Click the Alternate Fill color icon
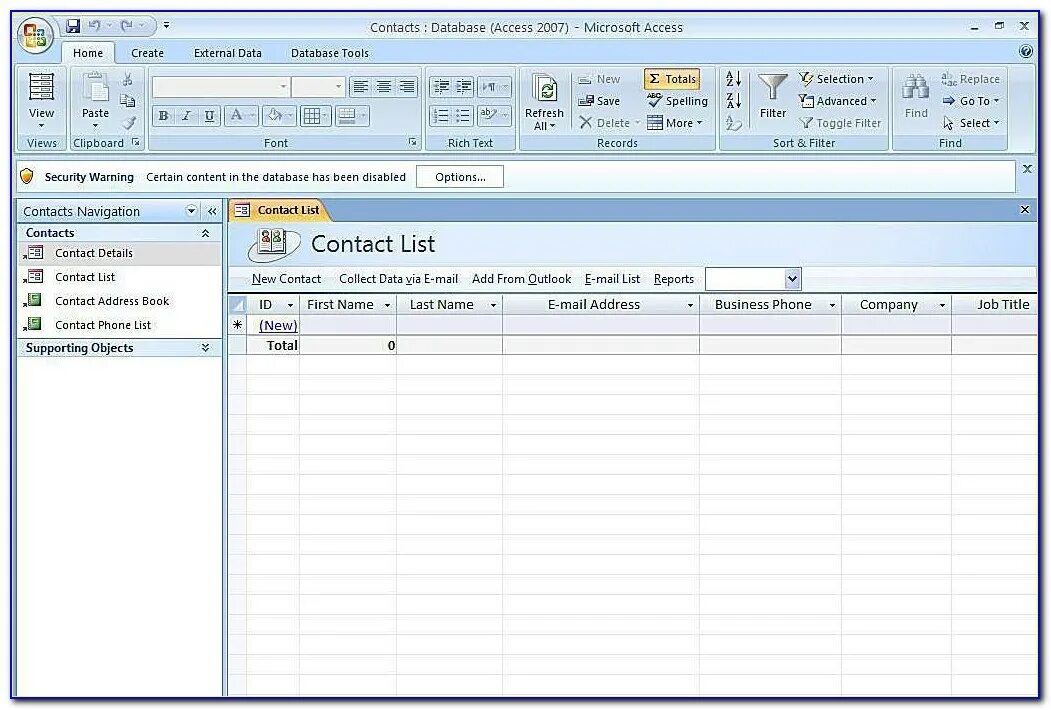The image size is (1051, 710). pyautogui.click(x=347, y=116)
